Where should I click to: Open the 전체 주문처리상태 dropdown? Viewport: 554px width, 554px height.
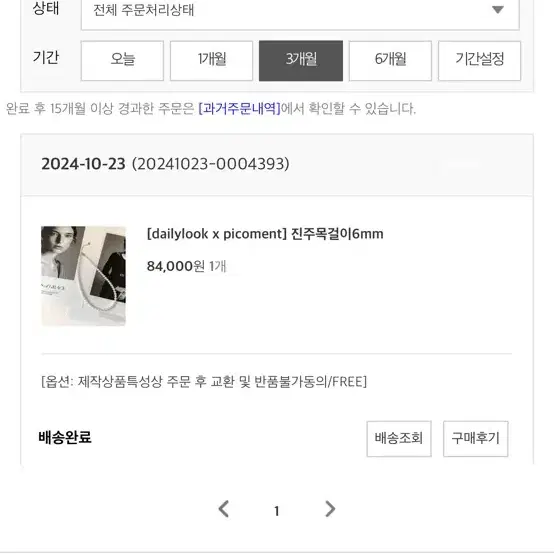tap(300, 11)
